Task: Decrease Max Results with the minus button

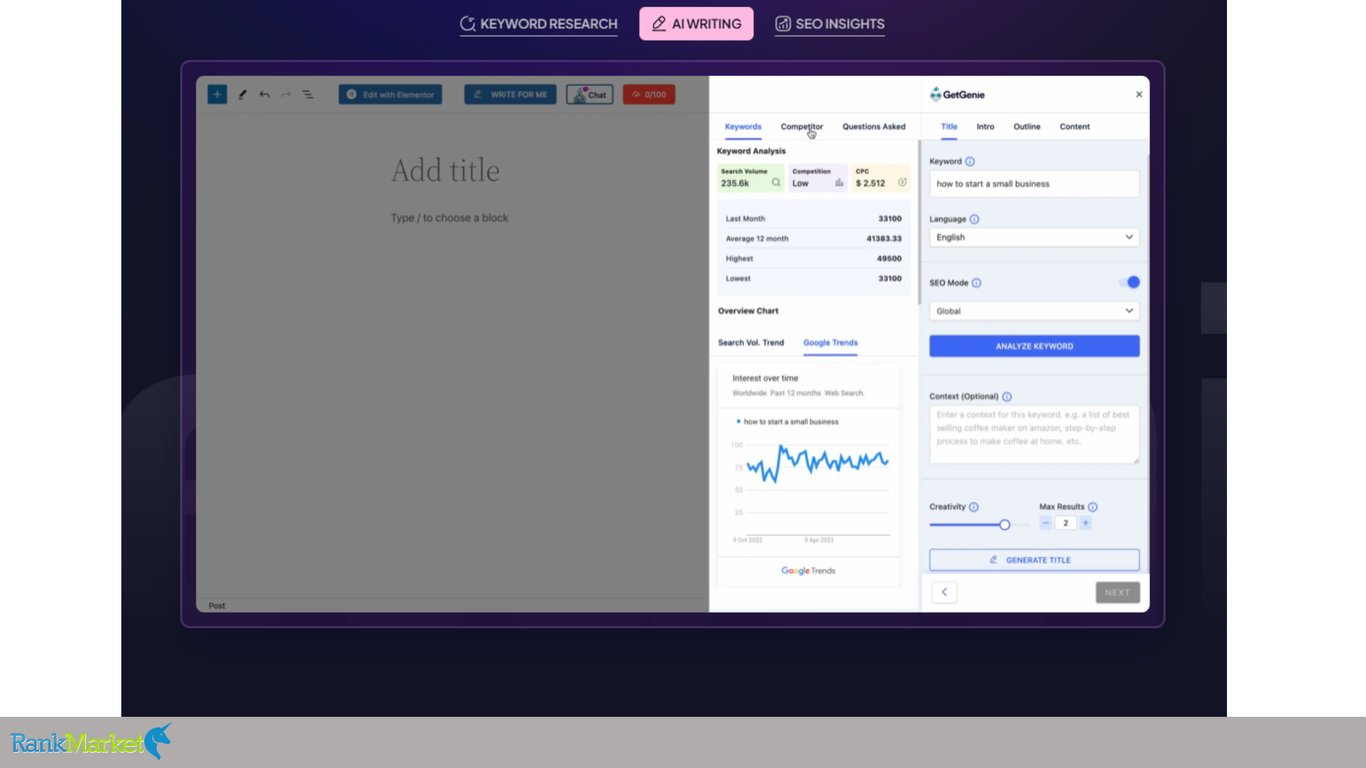Action: click(x=1046, y=523)
